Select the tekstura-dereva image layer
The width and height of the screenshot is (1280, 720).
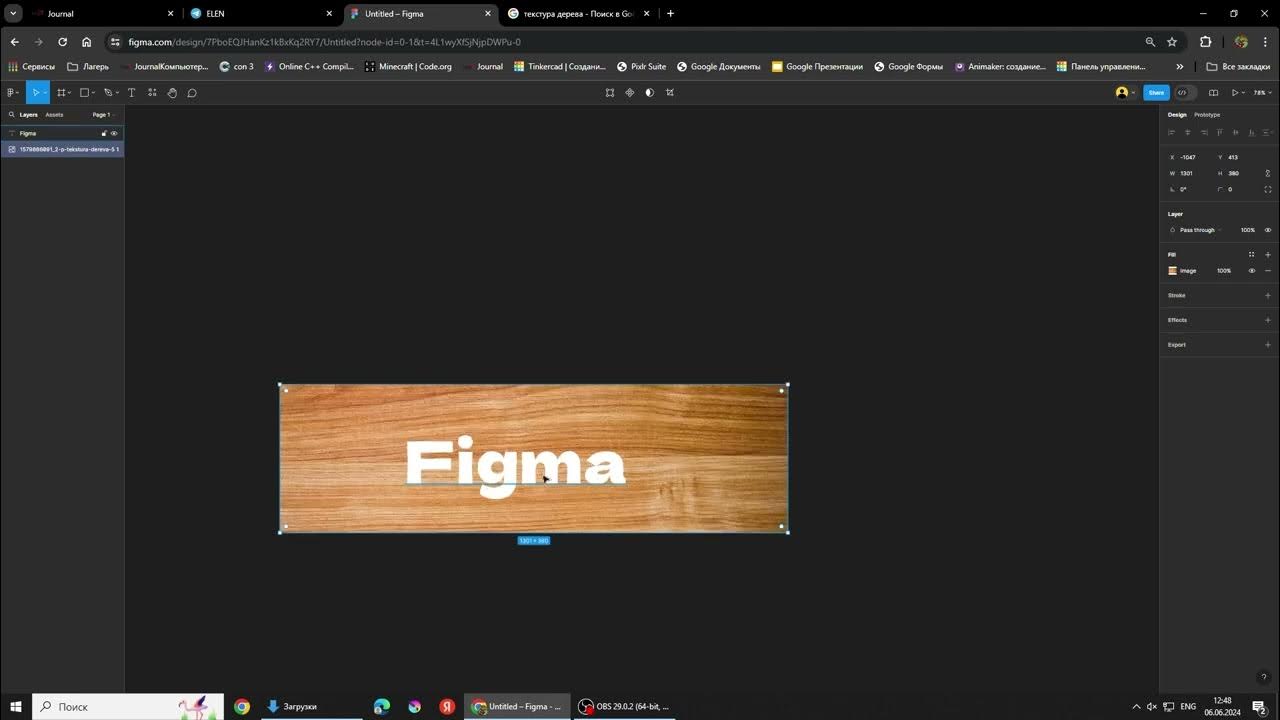coord(62,149)
